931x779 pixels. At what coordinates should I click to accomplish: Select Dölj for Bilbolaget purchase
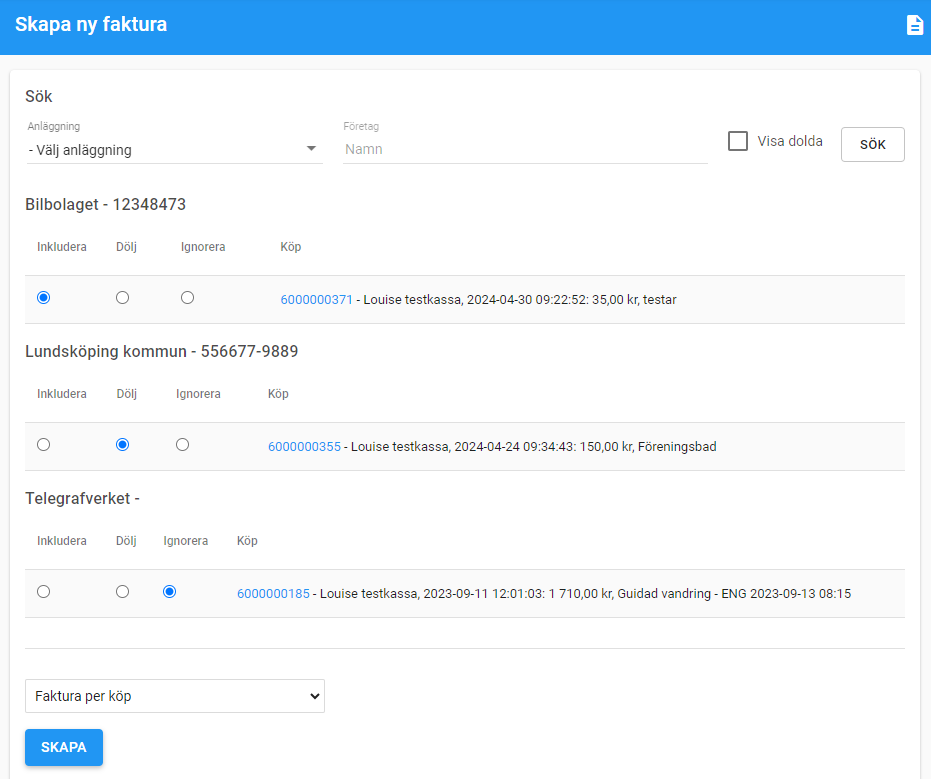click(122, 298)
